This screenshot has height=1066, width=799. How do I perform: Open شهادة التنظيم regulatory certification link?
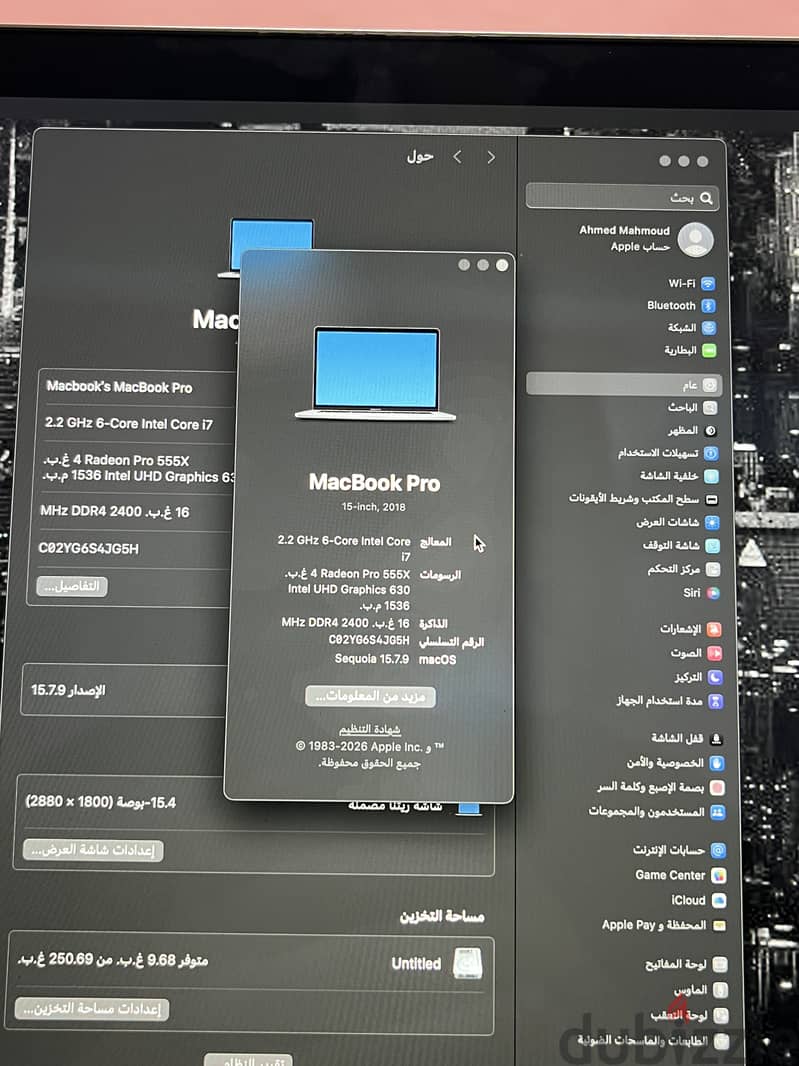coord(370,729)
